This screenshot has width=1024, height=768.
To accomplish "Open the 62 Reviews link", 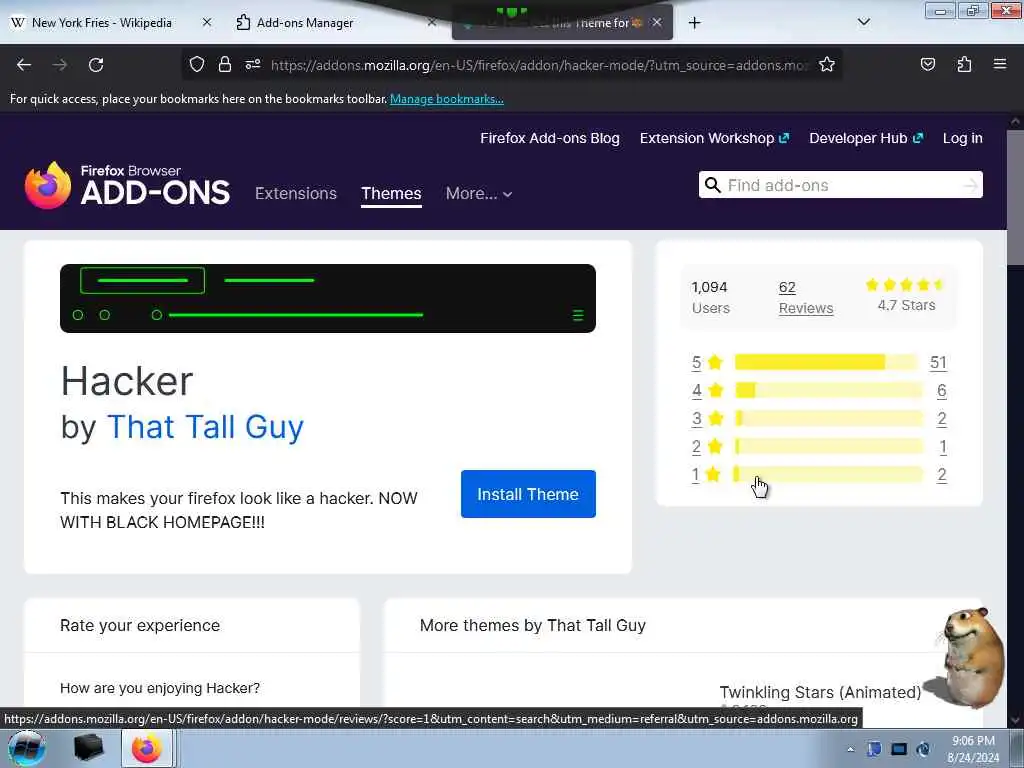I will tap(805, 298).
